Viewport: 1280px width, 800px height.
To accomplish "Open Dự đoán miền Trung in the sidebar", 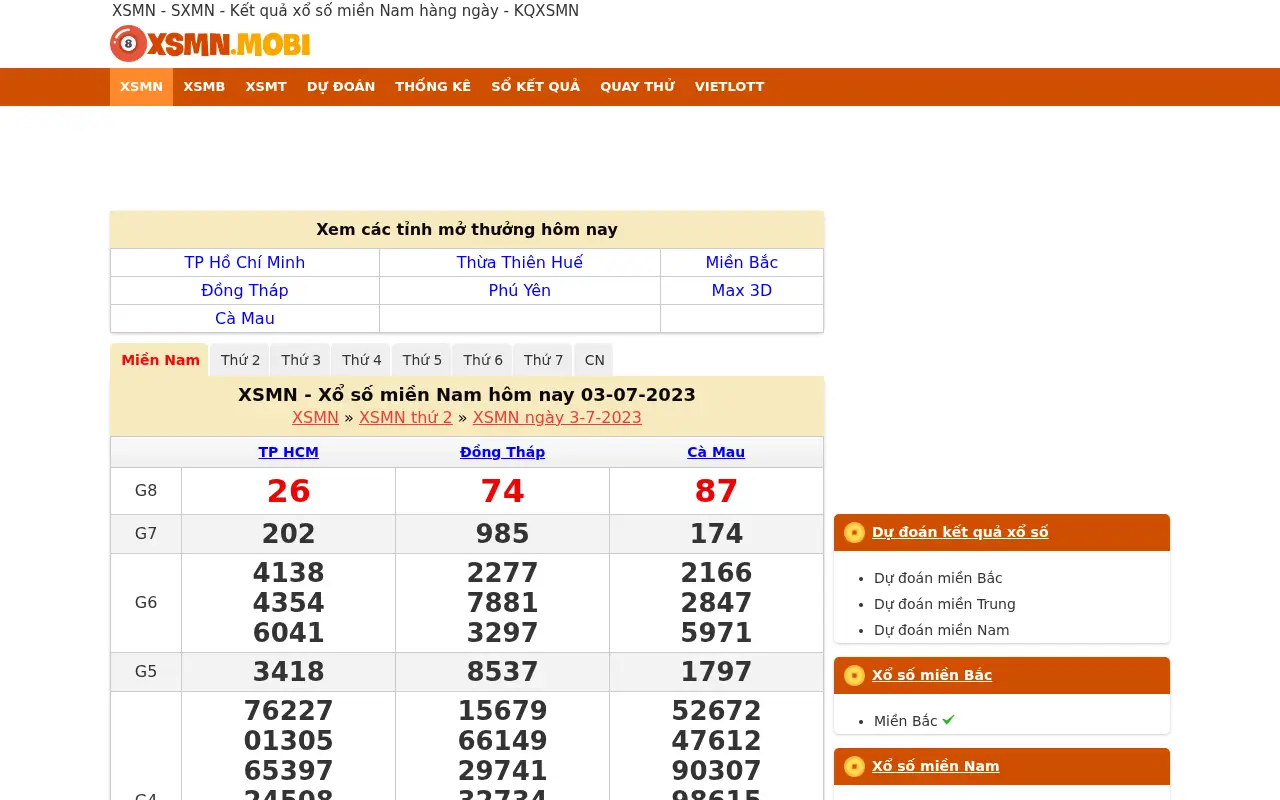I will 945,604.
